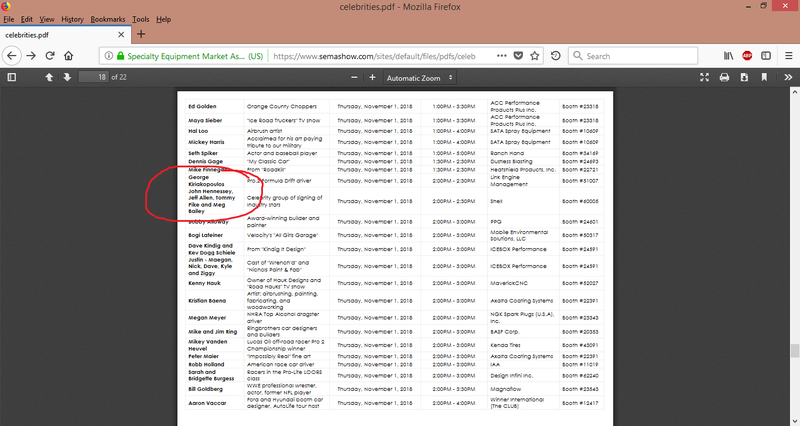Click the name Robb Holland
Screen dimensions: 800x426
pos(206,364)
